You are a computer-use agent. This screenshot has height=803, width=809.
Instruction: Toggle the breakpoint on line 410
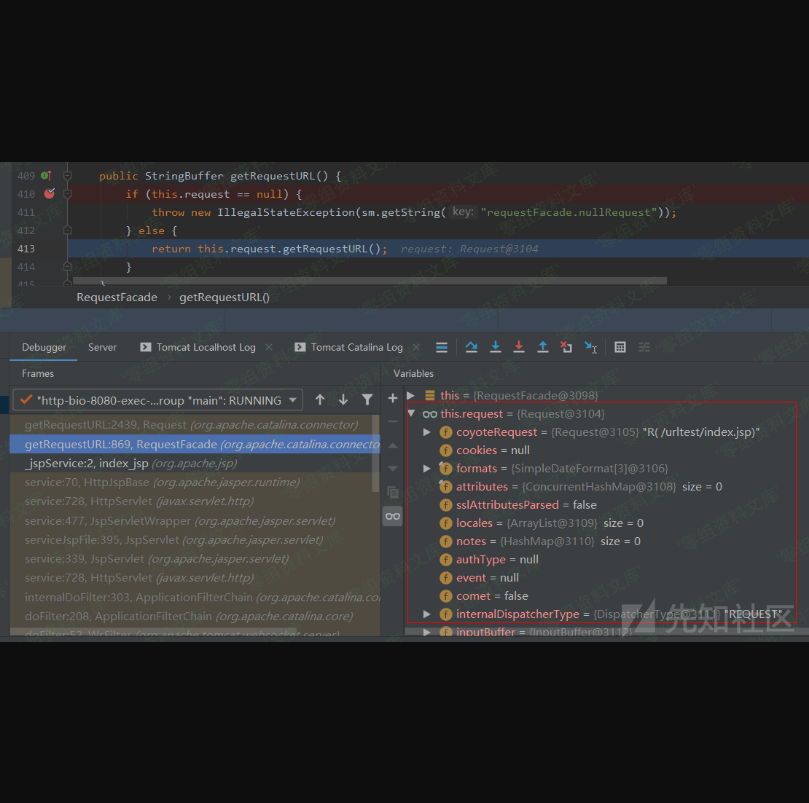coord(50,194)
